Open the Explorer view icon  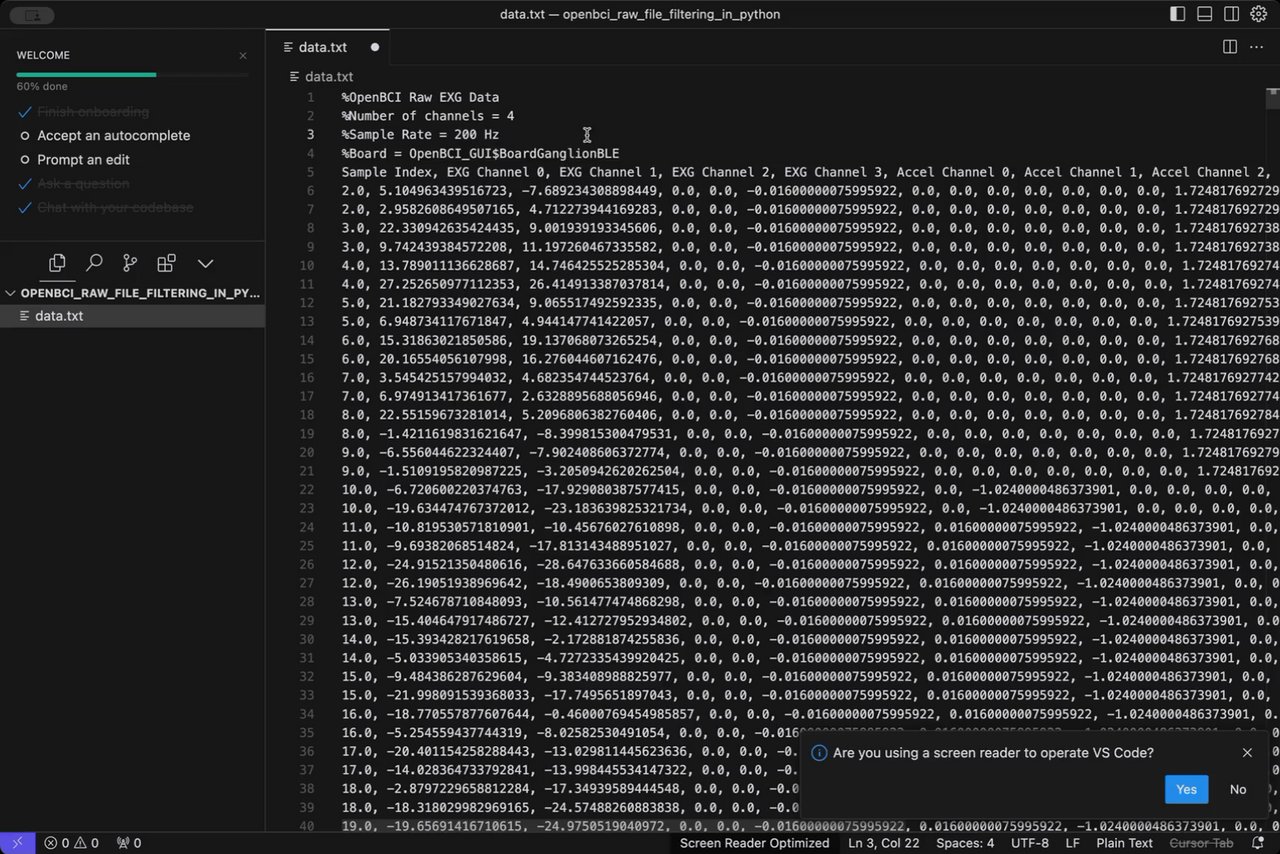click(57, 263)
